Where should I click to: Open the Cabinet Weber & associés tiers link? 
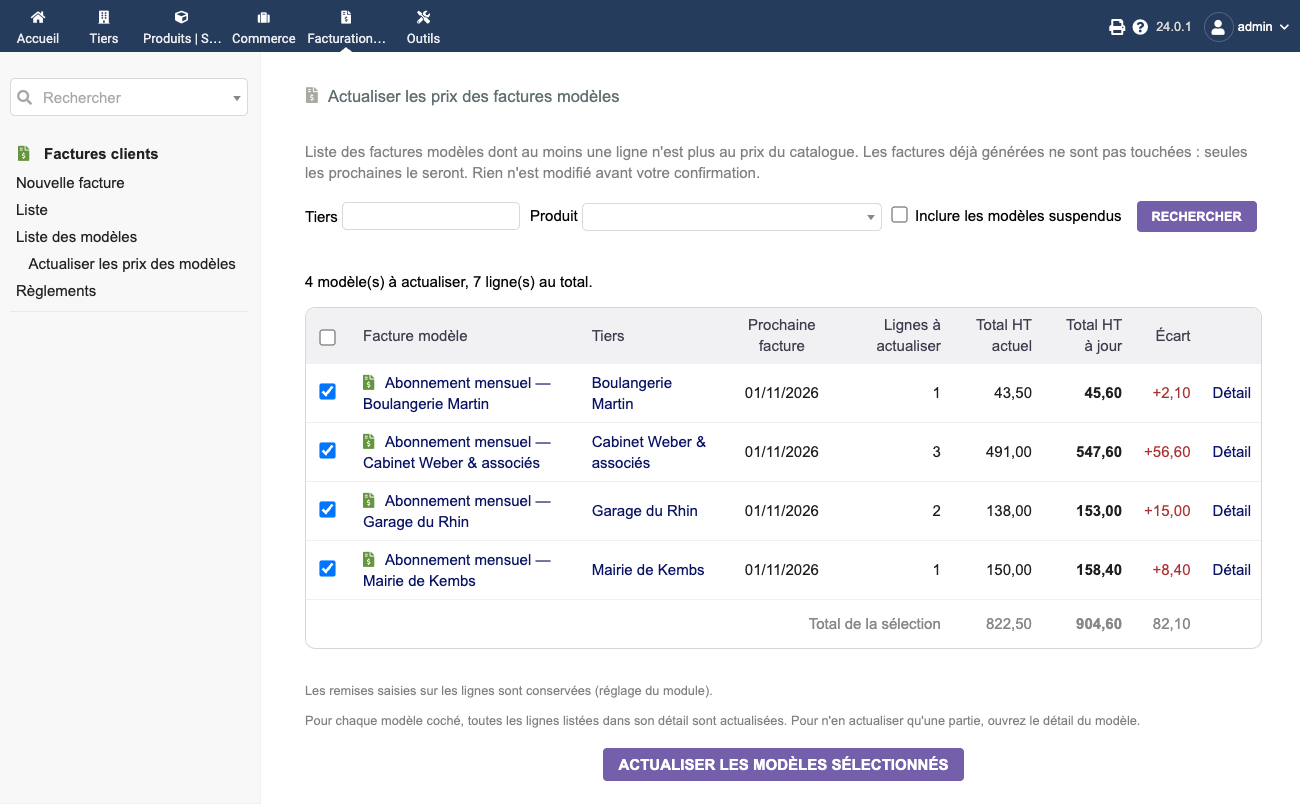click(649, 452)
